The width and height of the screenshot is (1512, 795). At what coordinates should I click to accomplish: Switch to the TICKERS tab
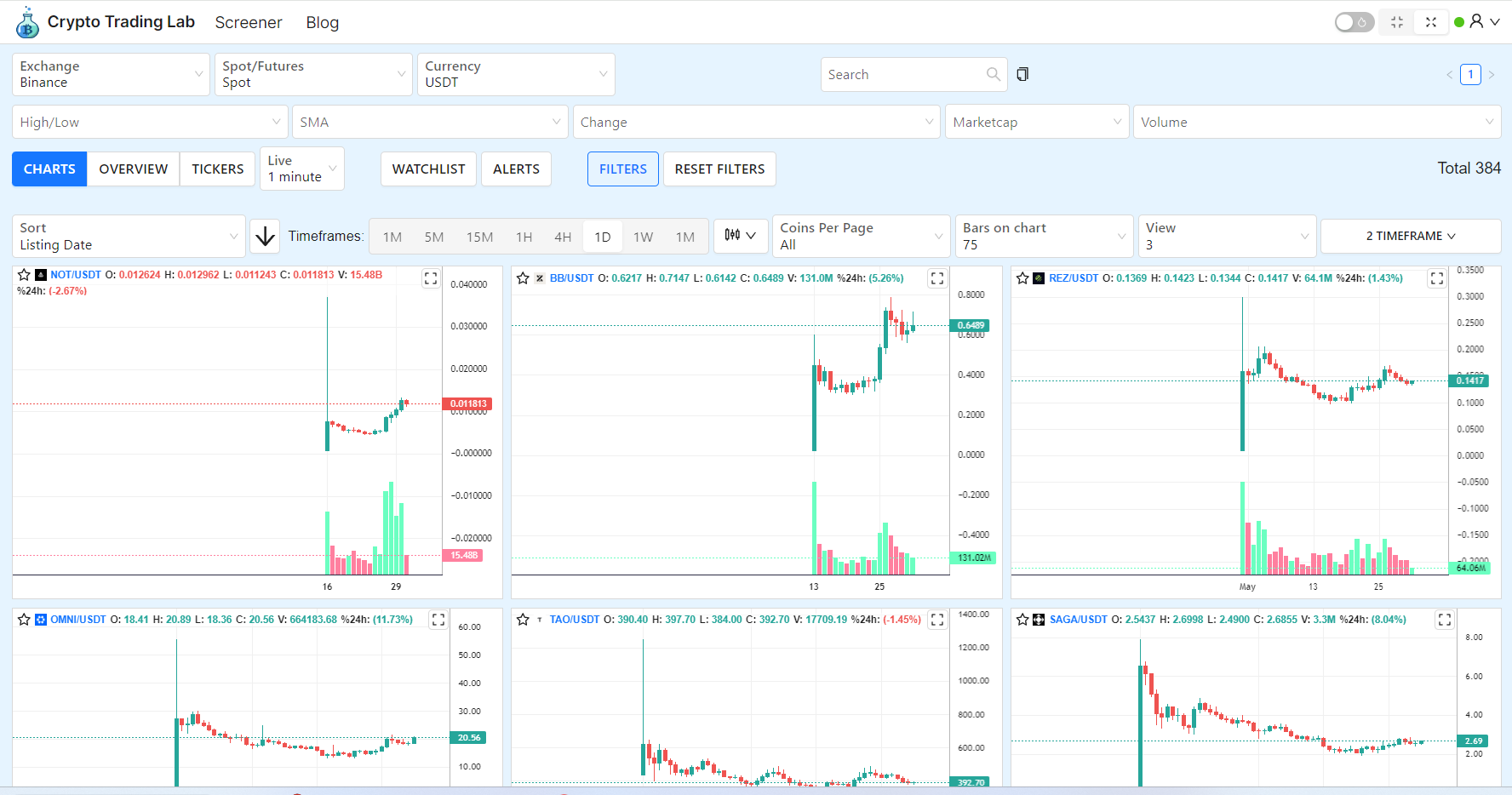218,169
